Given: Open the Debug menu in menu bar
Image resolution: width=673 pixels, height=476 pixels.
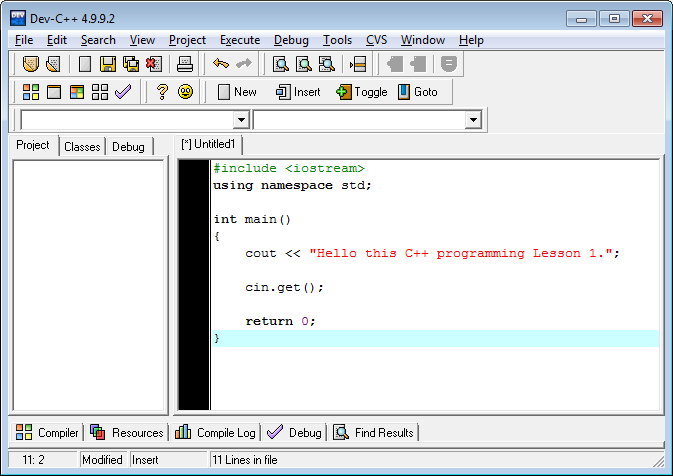Looking at the screenshot, I should (x=291, y=40).
